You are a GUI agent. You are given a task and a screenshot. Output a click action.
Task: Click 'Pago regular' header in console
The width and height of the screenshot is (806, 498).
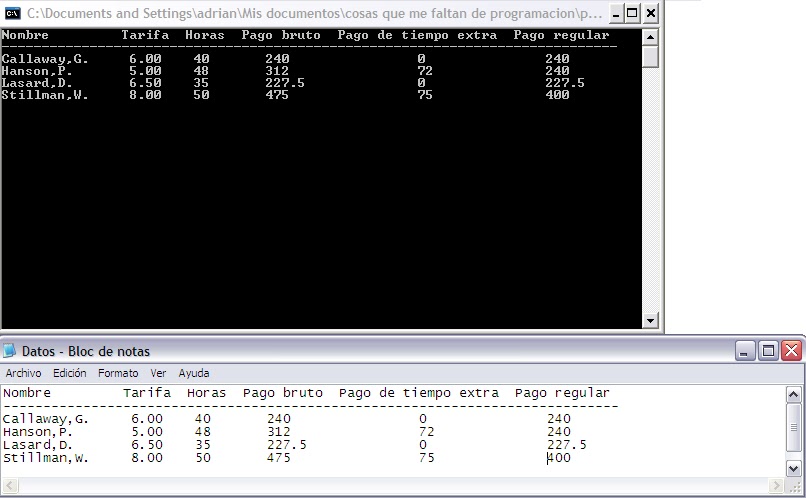click(x=561, y=36)
